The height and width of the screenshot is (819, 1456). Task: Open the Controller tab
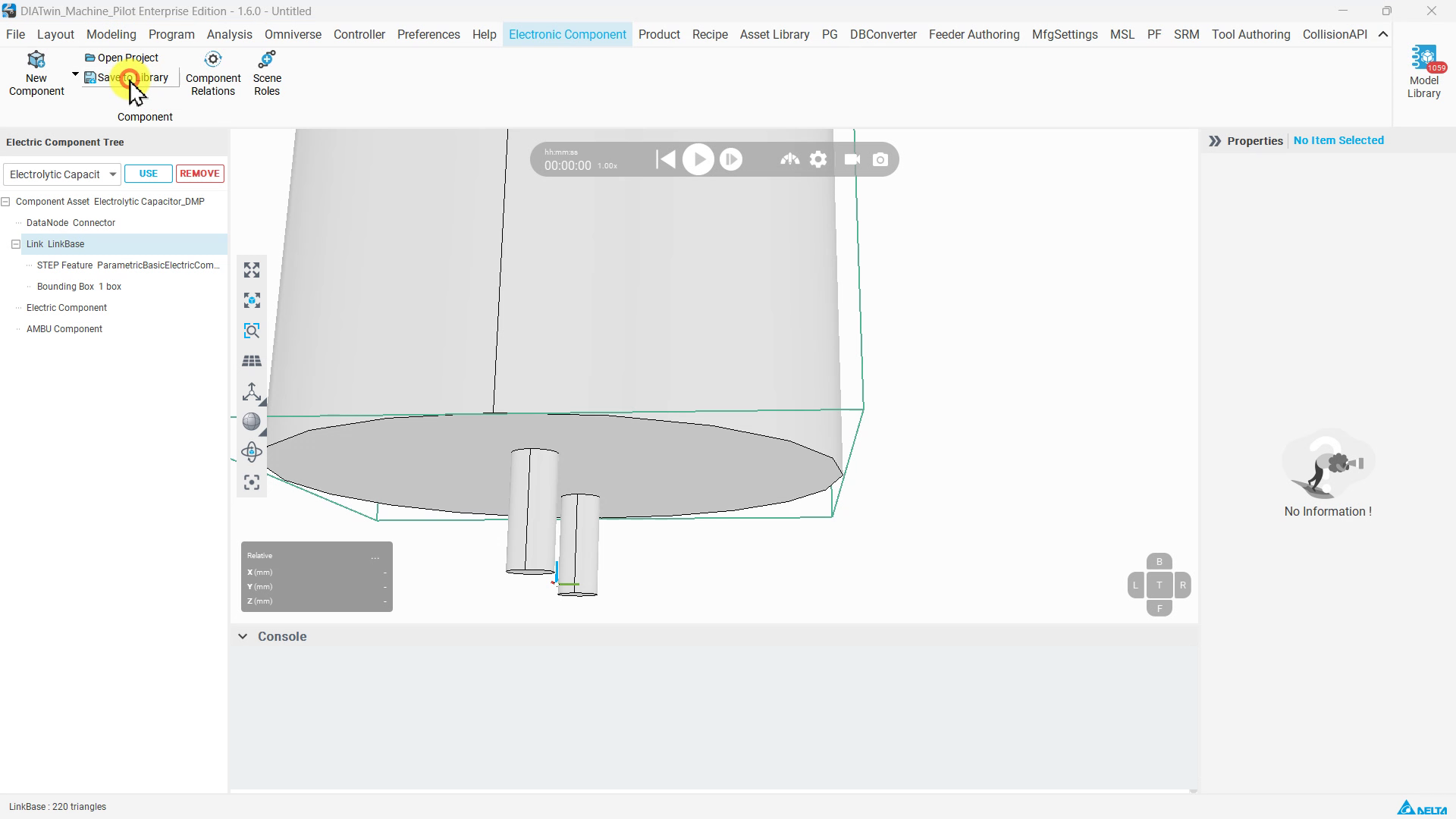point(359,34)
